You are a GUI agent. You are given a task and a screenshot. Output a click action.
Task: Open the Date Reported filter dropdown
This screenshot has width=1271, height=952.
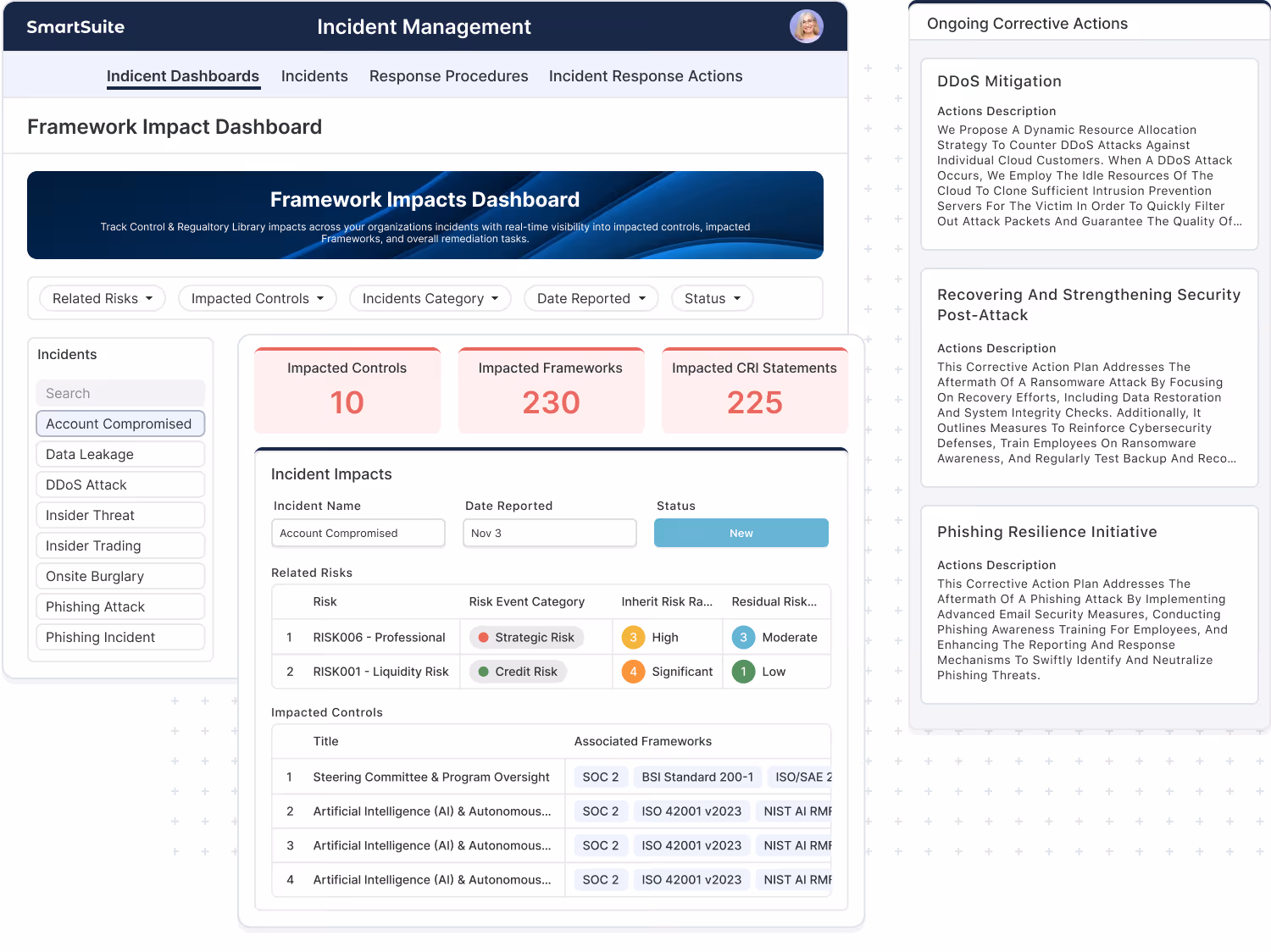tap(591, 298)
